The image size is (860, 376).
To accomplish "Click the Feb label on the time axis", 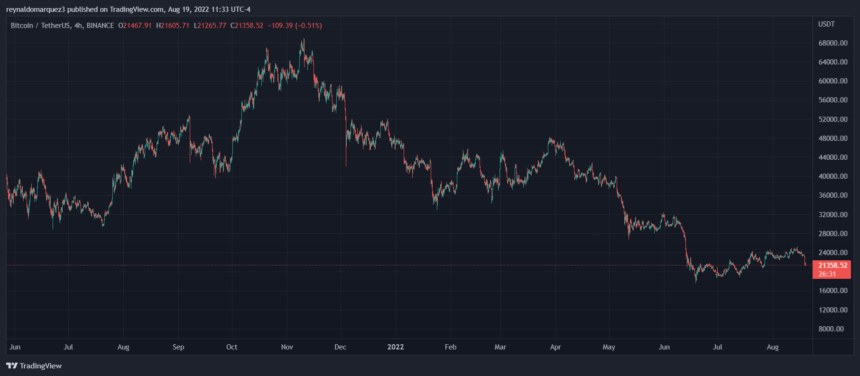I will 450,347.
